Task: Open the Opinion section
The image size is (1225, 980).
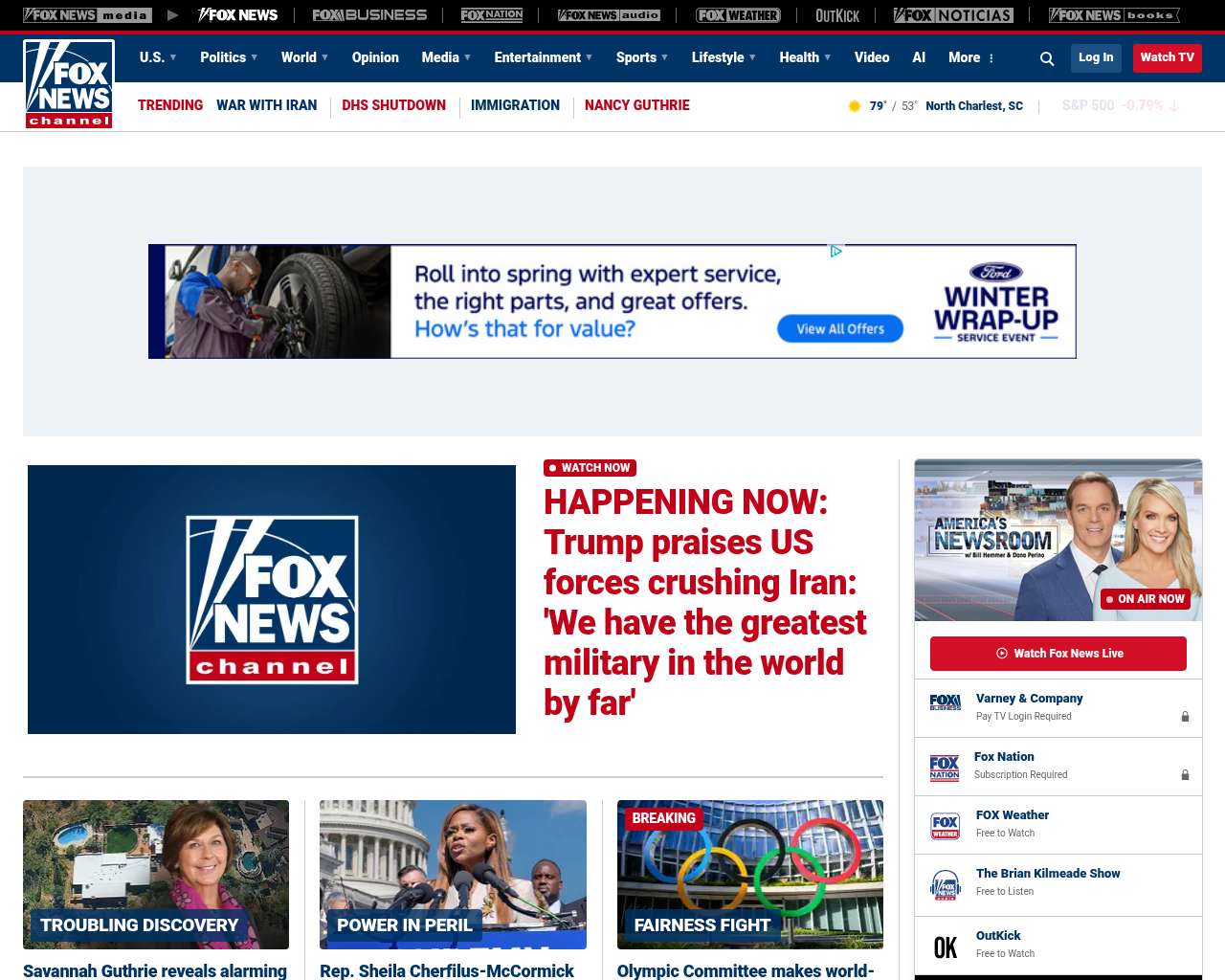Action: 375,57
